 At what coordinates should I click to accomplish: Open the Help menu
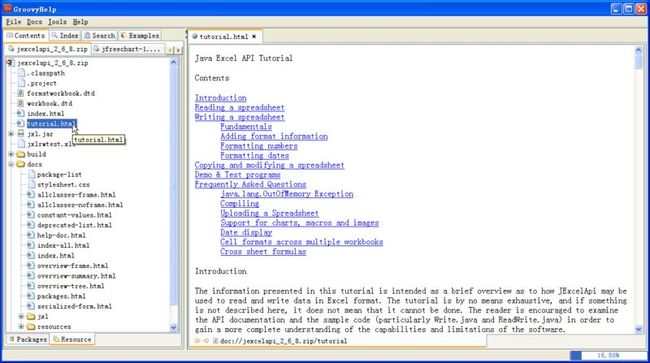point(80,22)
